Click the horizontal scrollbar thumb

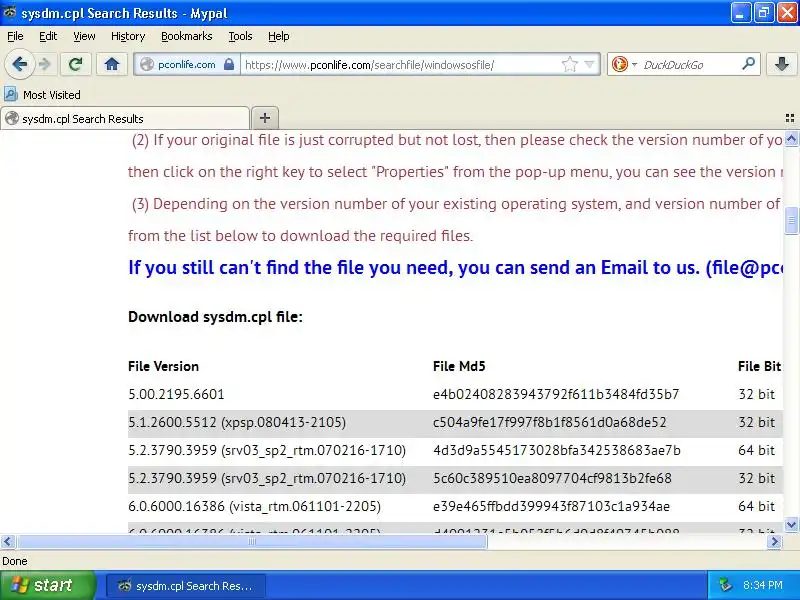[x=252, y=541]
